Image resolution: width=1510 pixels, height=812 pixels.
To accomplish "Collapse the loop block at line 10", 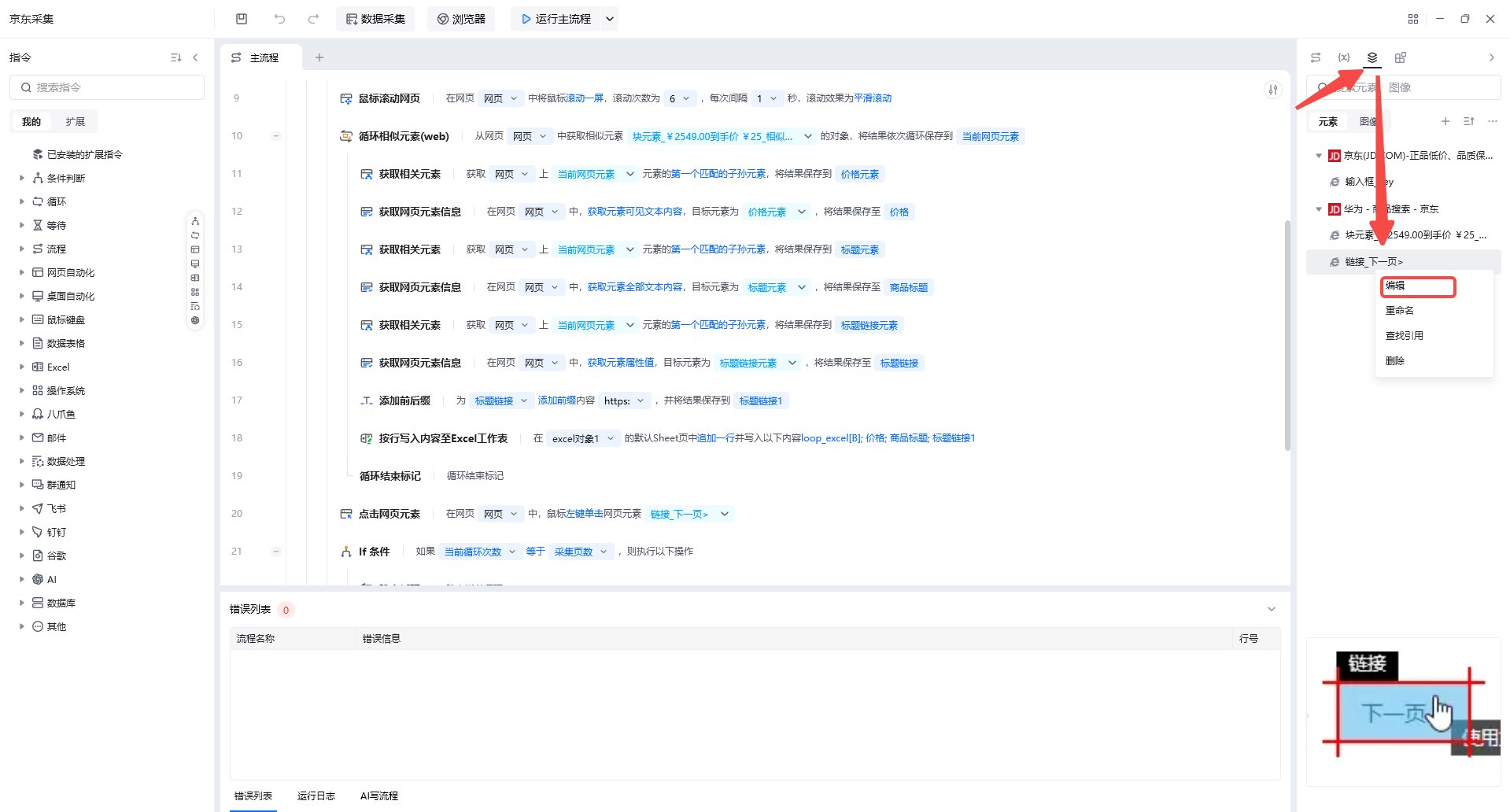I will pos(276,136).
